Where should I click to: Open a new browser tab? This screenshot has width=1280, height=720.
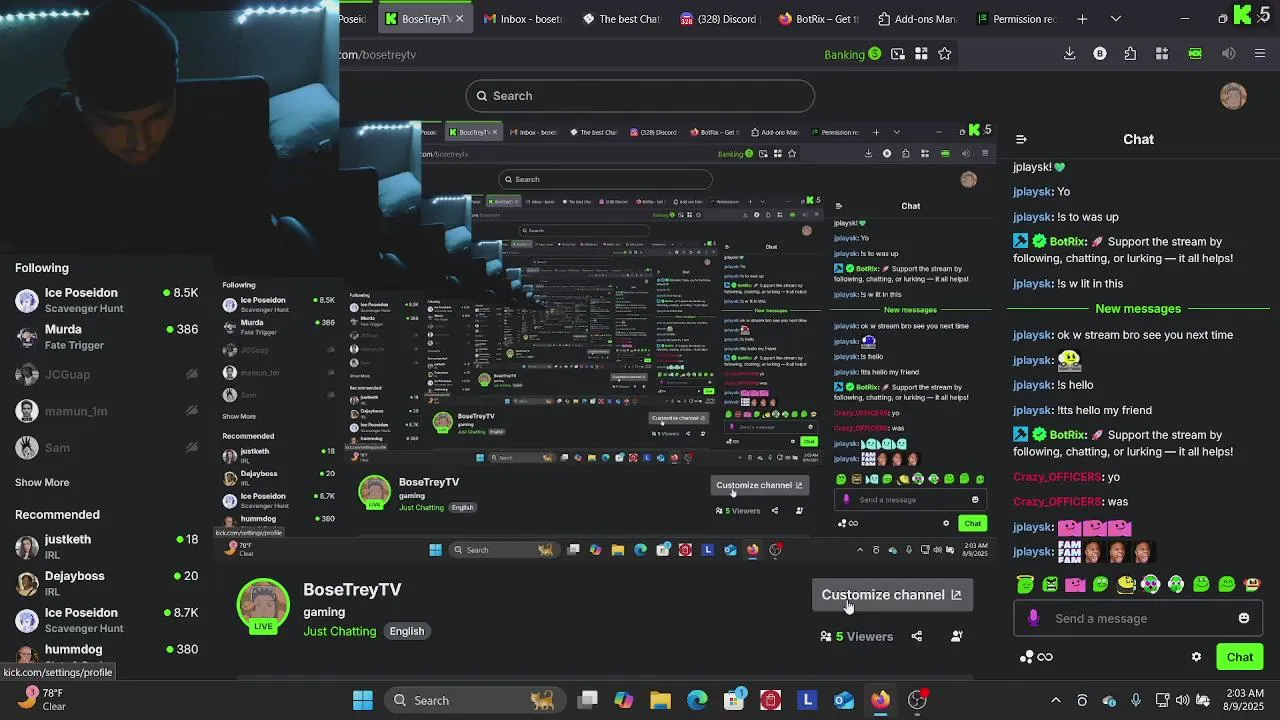click(1082, 19)
